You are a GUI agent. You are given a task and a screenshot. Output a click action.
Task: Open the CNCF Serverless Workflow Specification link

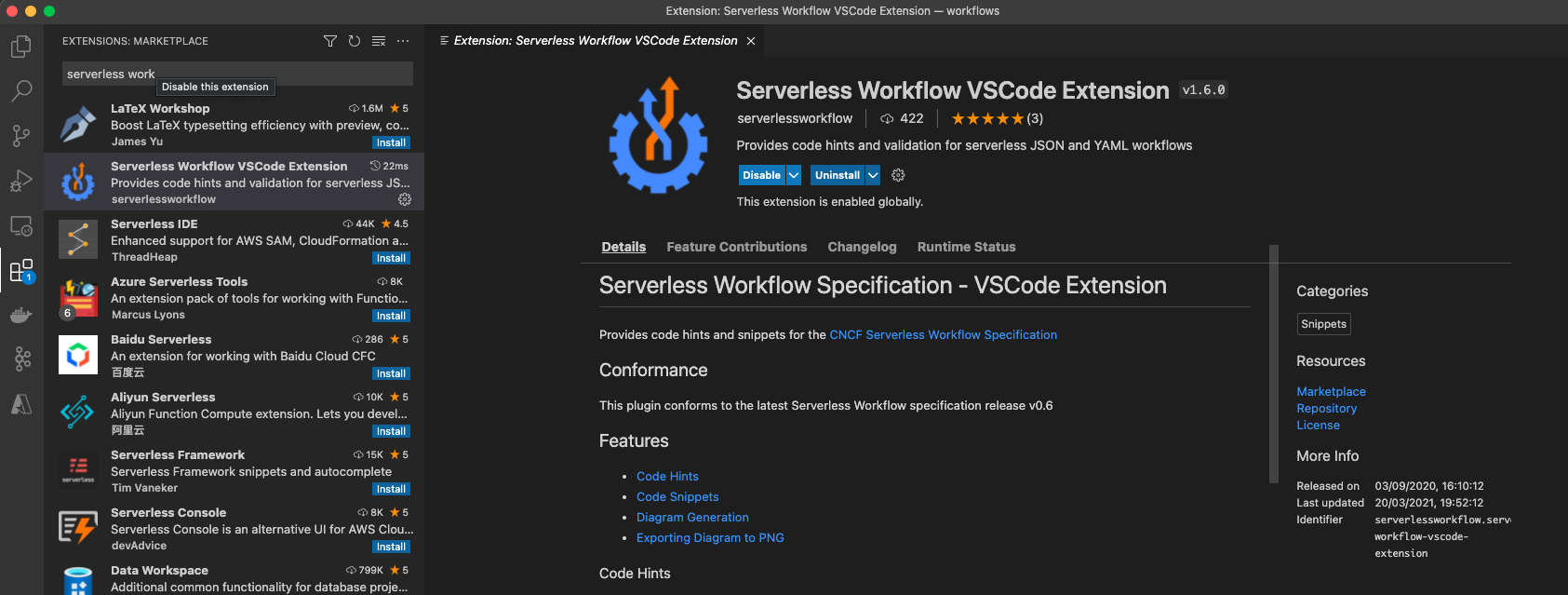943,335
